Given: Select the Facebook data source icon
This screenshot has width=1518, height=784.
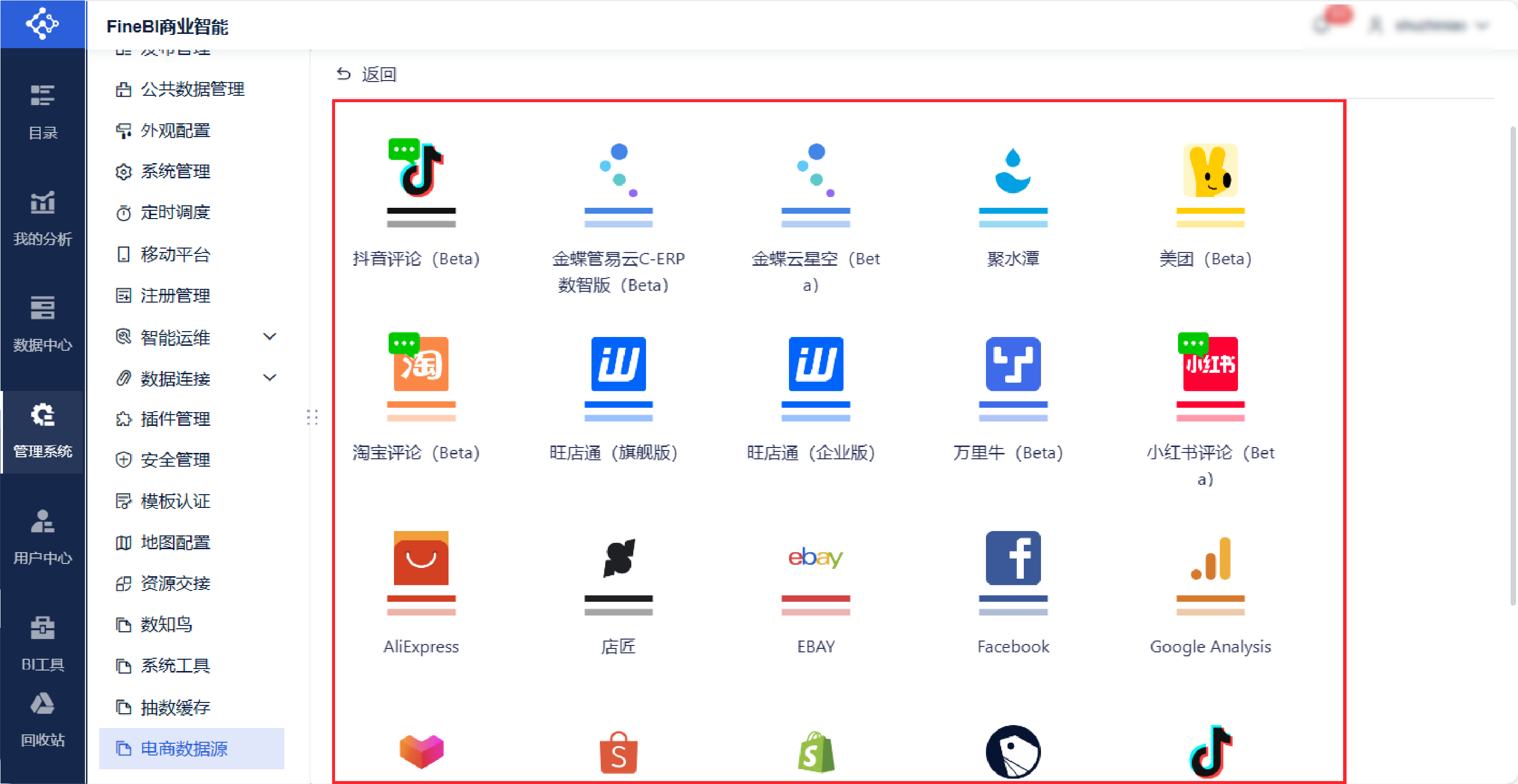Looking at the screenshot, I should coord(1012,558).
